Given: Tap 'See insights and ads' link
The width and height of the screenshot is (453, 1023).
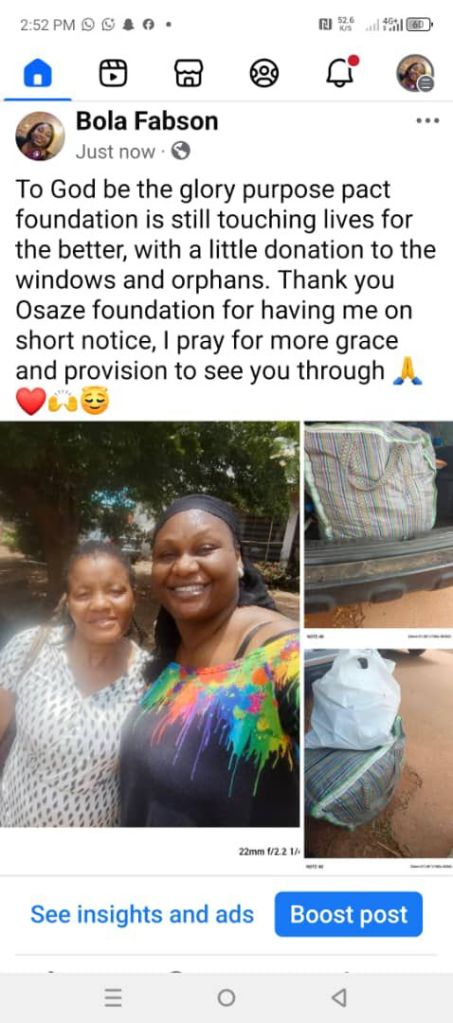Looking at the screenshot, I should (x=142, y=915).
